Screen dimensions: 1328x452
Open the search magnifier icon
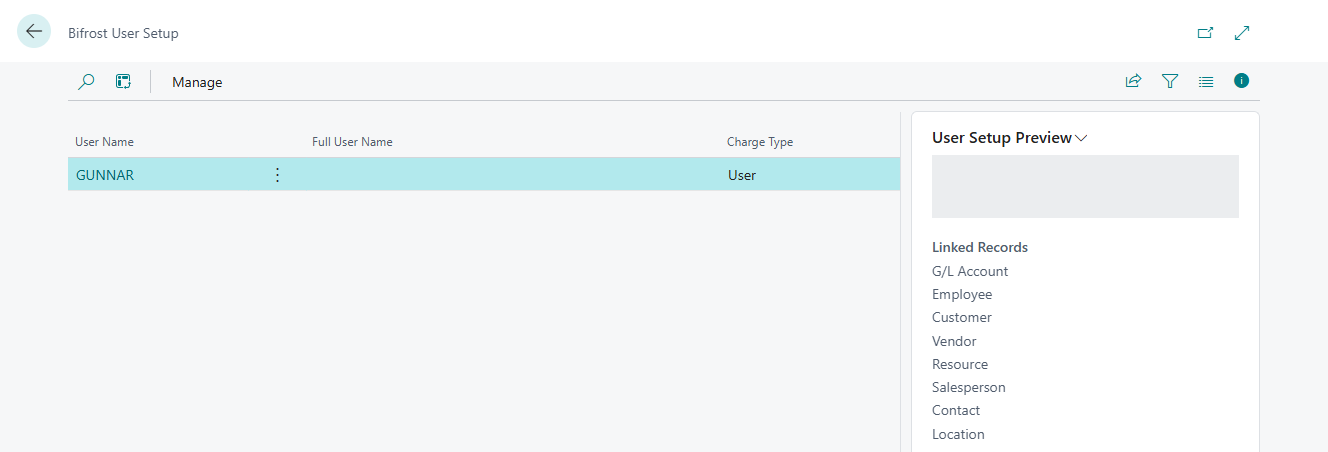pyautogui.click(x=86, y=82)
